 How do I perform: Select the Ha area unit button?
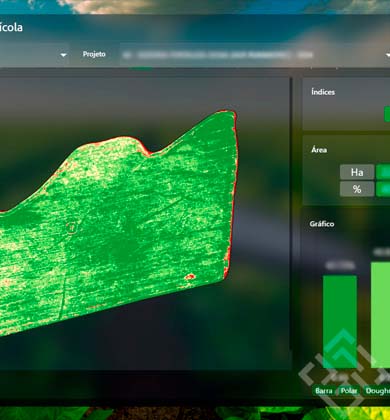357,172
